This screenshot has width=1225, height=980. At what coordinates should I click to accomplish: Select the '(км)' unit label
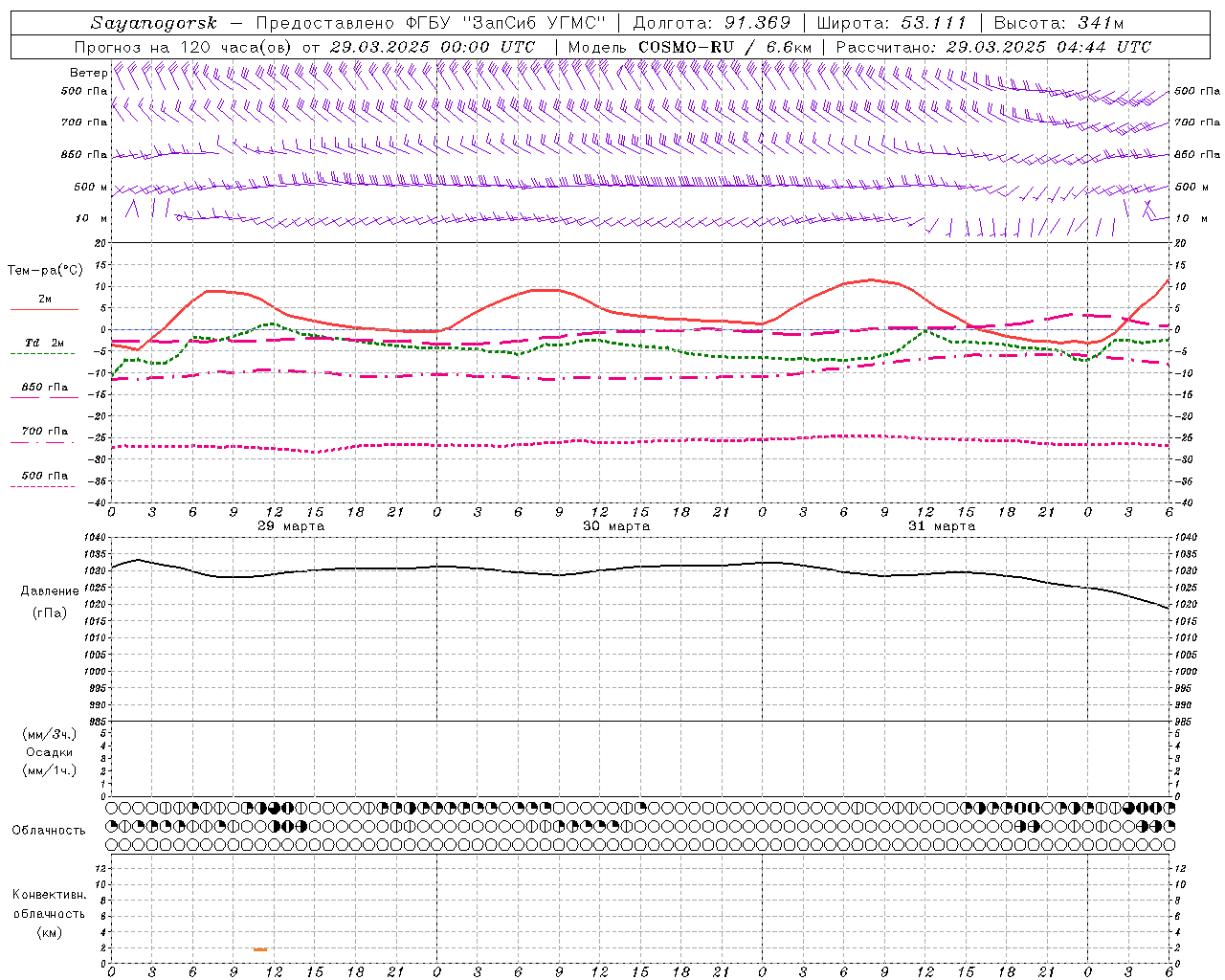click(x=50, y=932)
